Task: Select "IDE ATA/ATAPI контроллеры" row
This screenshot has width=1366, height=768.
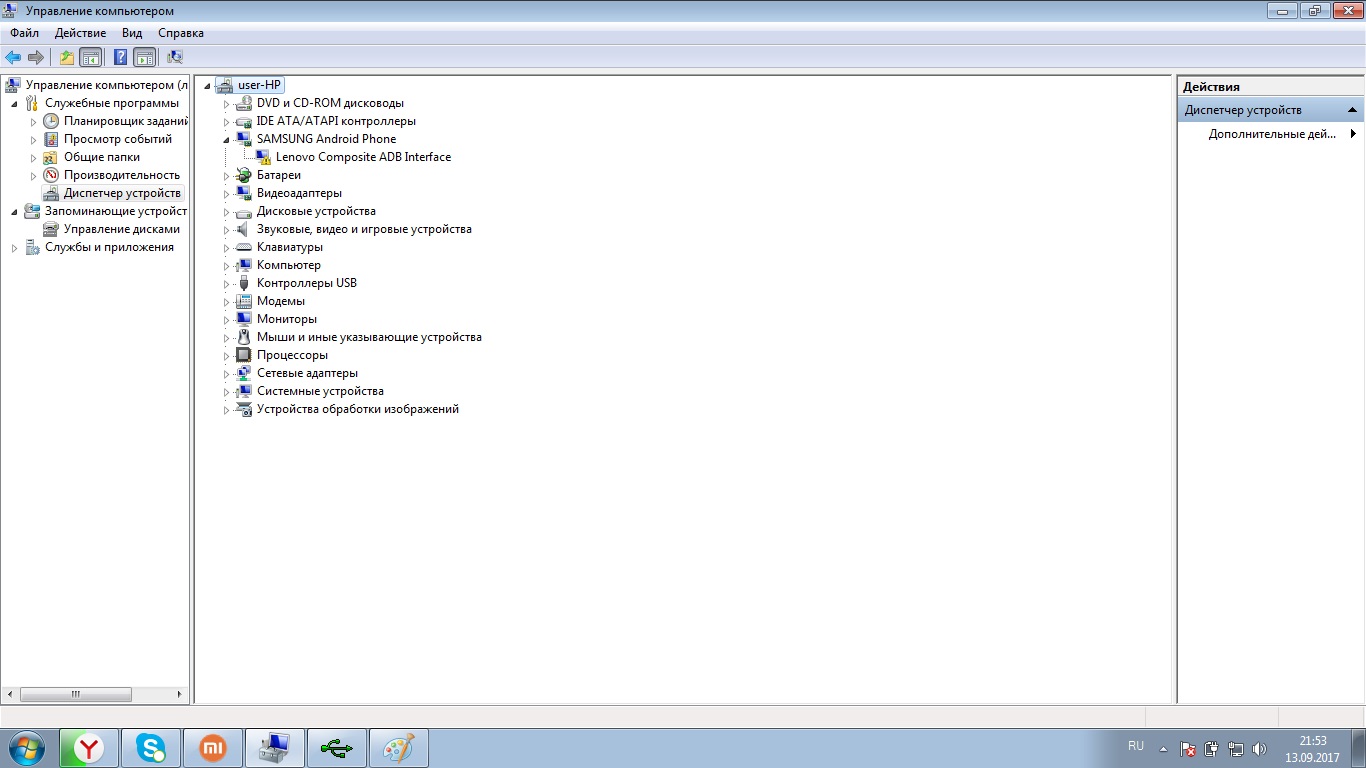Action: (x=336, y=121)
